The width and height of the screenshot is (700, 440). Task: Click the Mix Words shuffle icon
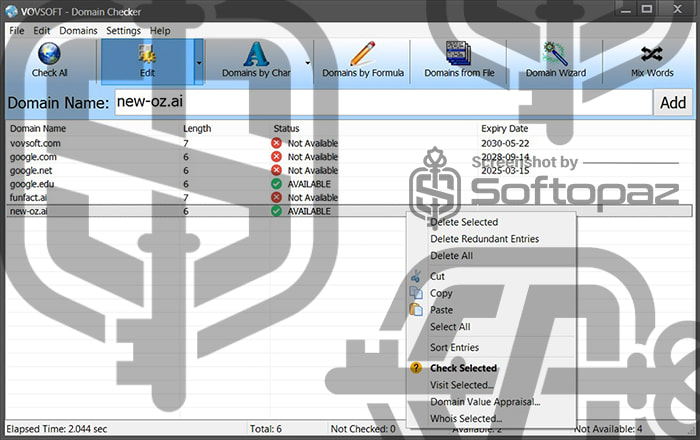point(652,54)
